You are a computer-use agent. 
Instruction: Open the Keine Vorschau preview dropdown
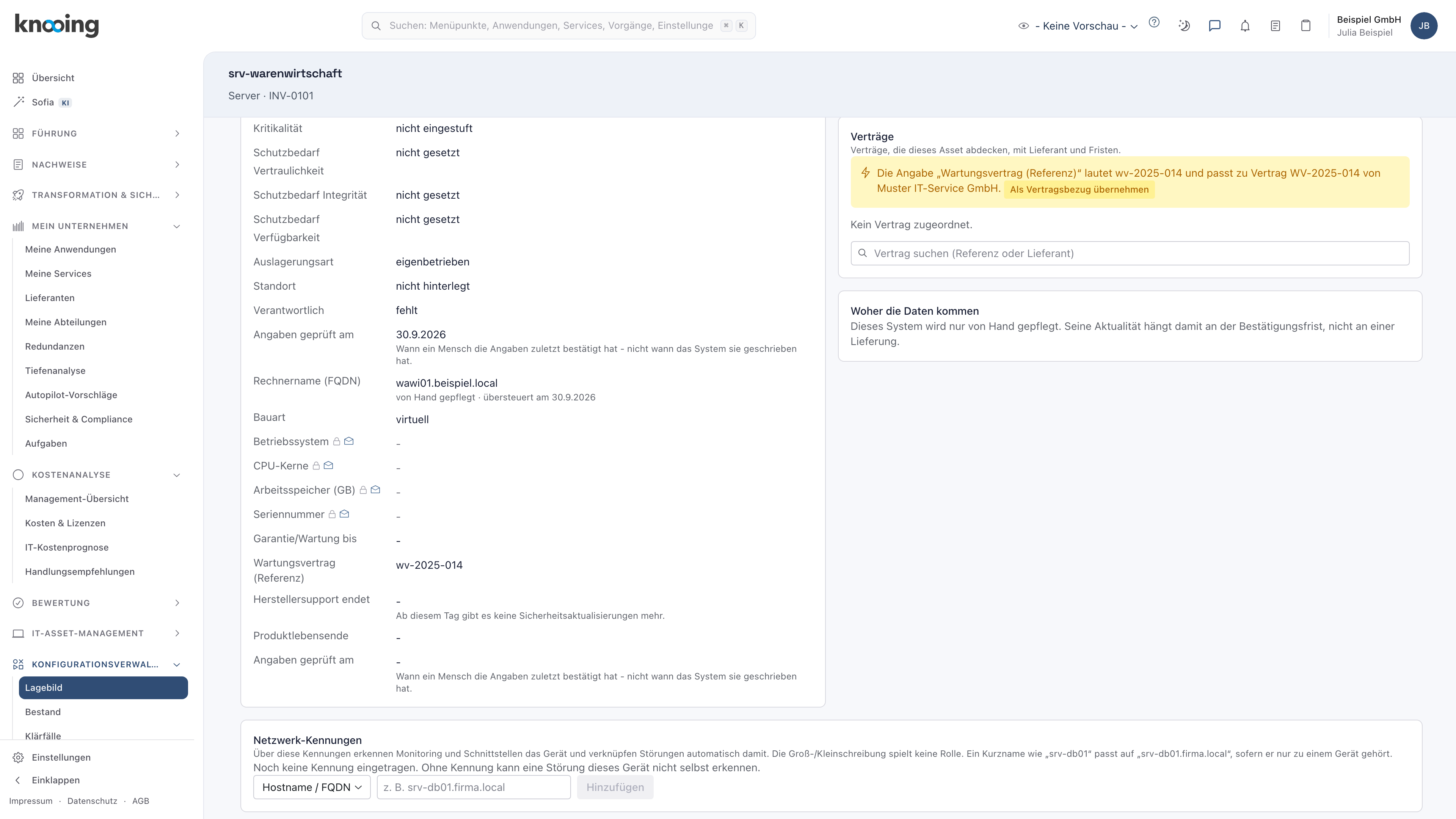click(x=1078, y=26)
